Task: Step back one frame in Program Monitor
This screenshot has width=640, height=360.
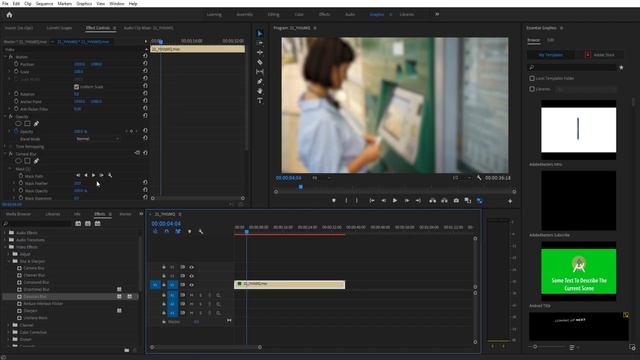Action: [383, 201]
